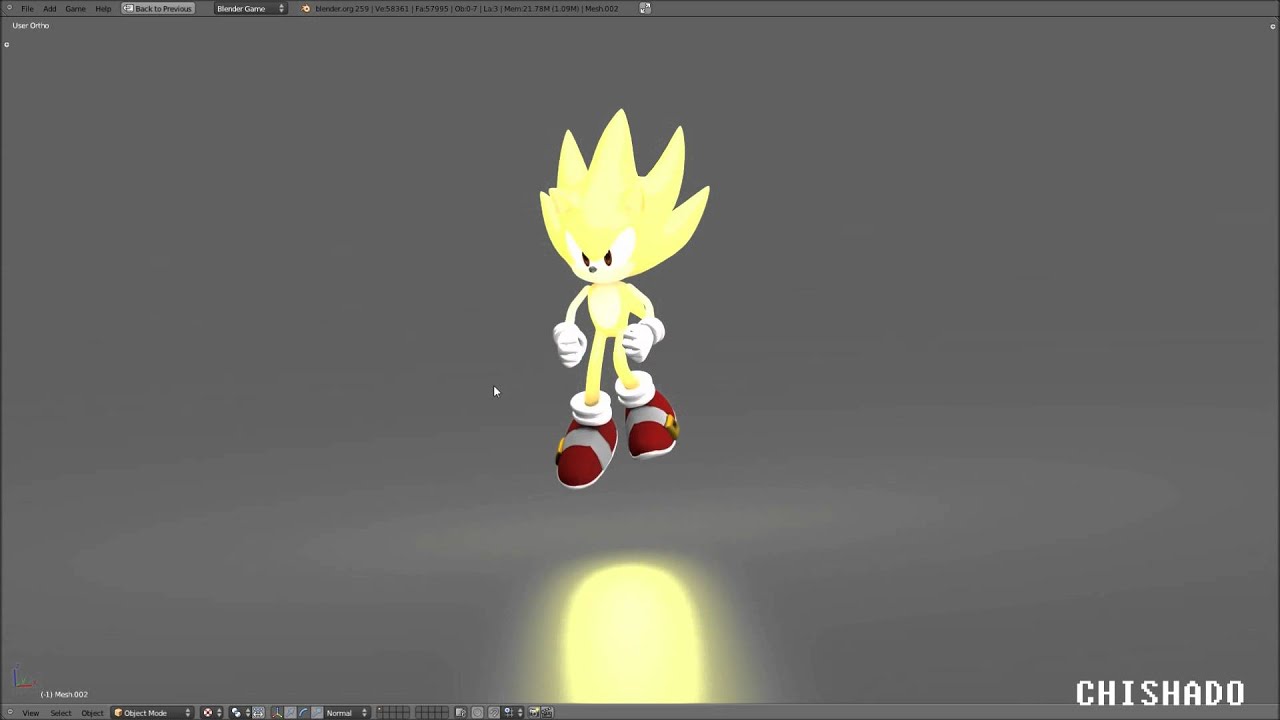1280x720 pixels.
Task: Click the (1) Mesh.002 object label
Action: [x=64, y=694]
